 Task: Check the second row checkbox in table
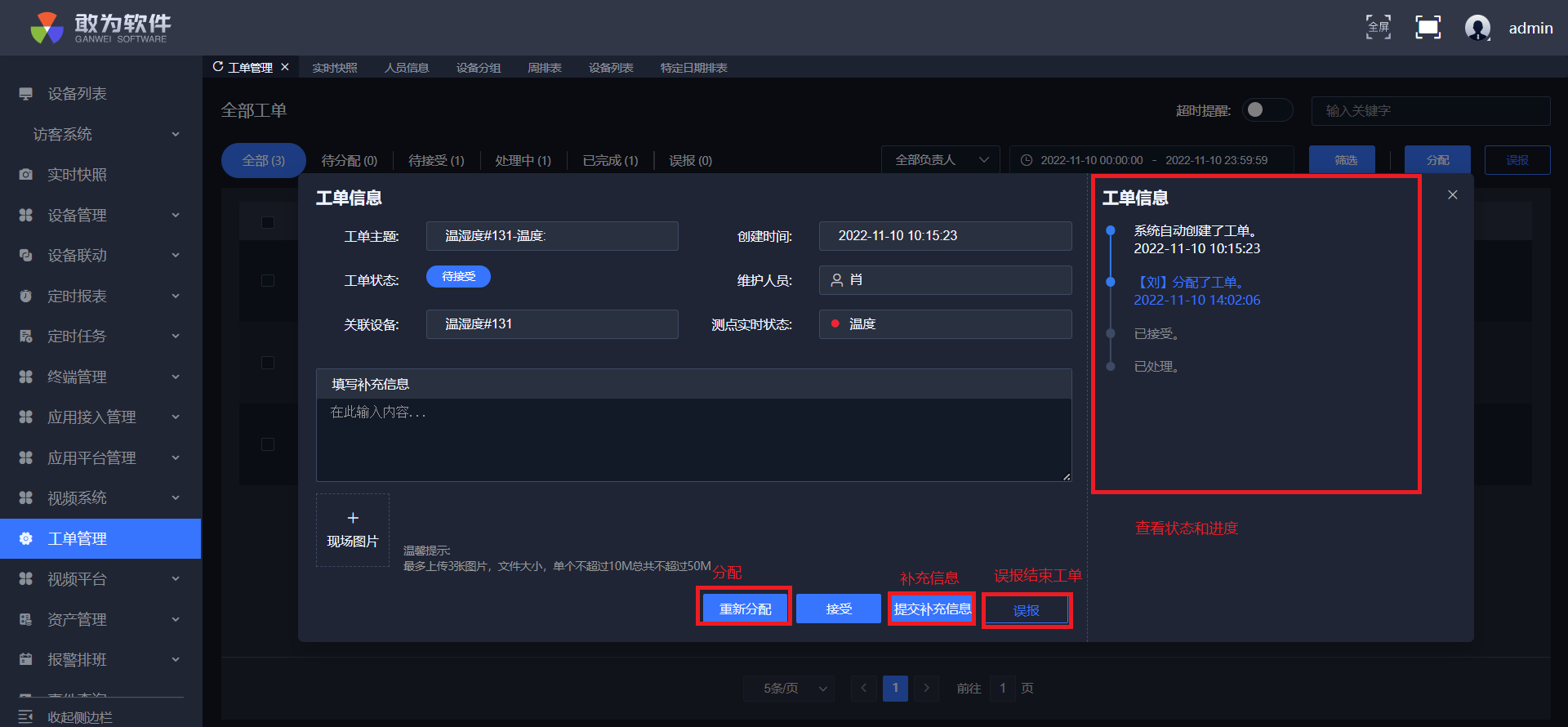pos(268,363)
